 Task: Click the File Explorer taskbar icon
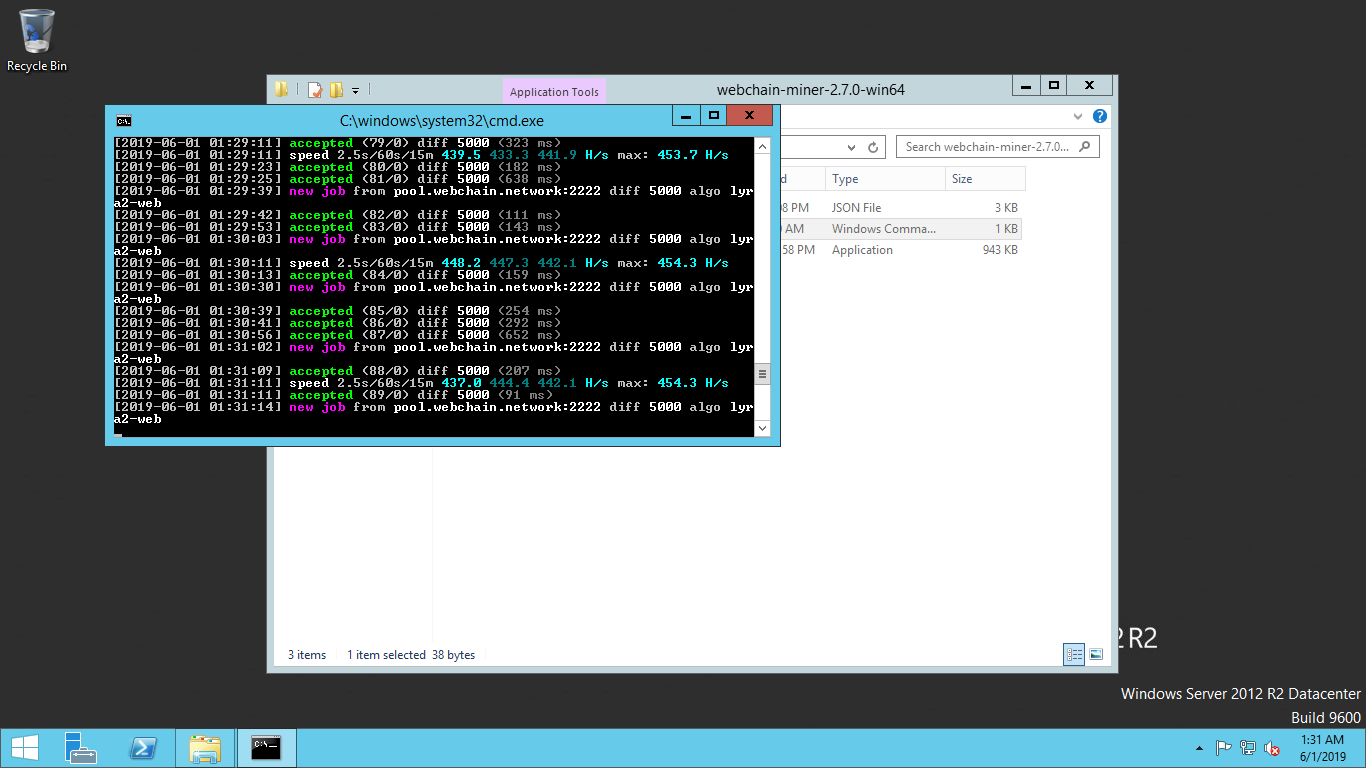[x=205, y=748]
